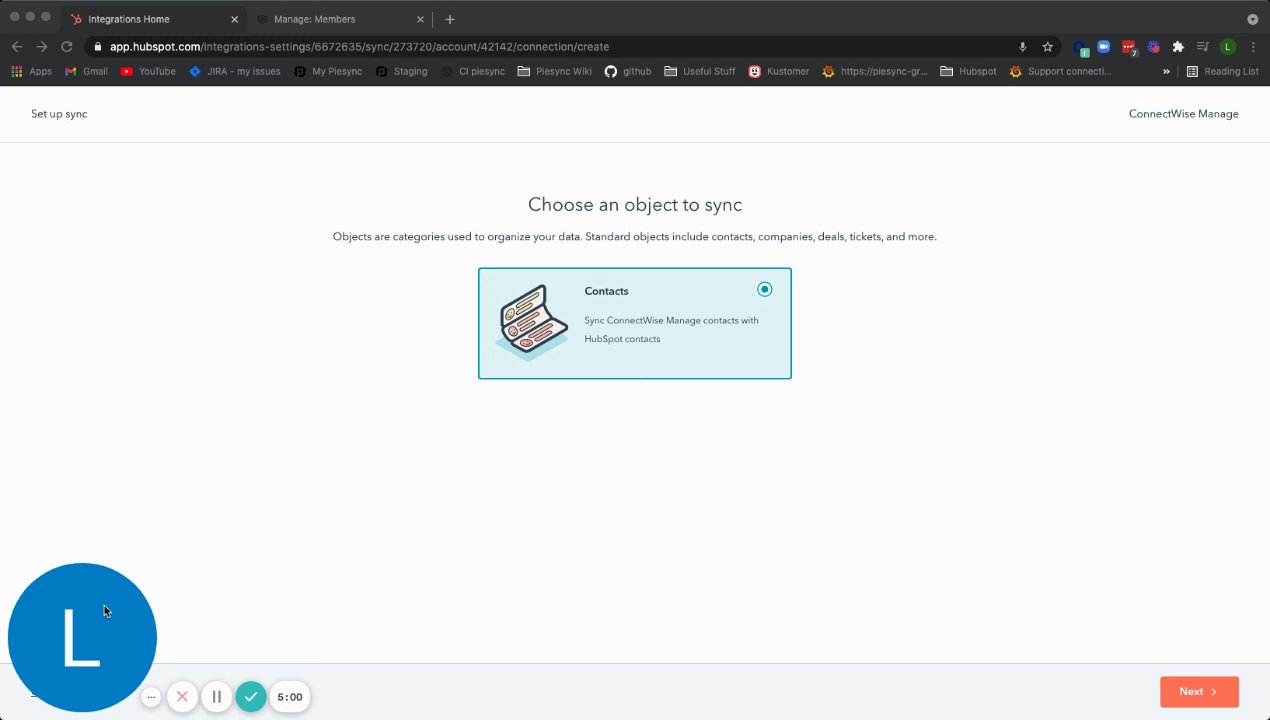Open a new browser tab
1270x720 pixels.
coord(450,19)
